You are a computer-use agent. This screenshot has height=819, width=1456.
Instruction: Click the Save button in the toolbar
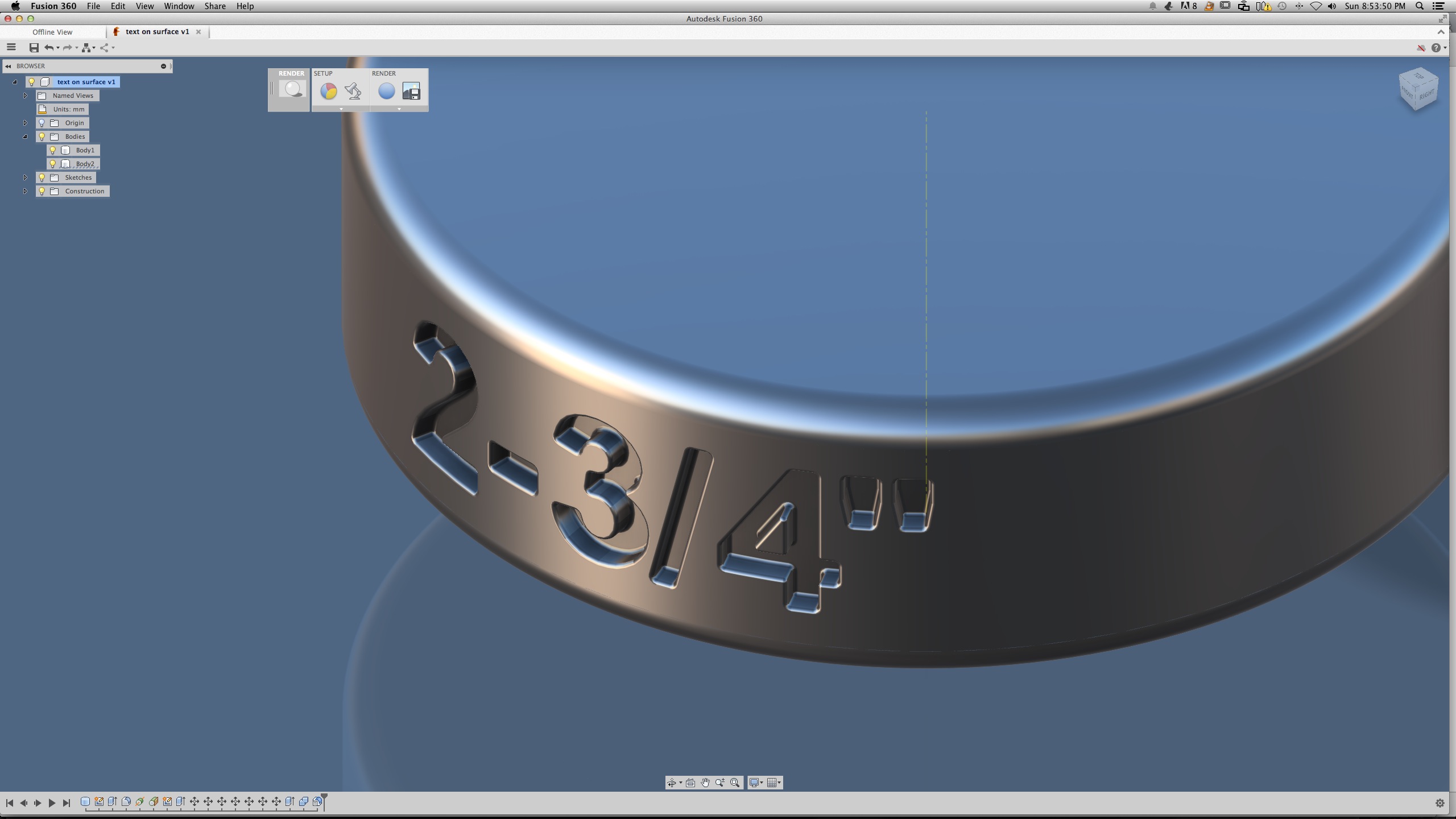pyautogui.click(x=33, y=48)
